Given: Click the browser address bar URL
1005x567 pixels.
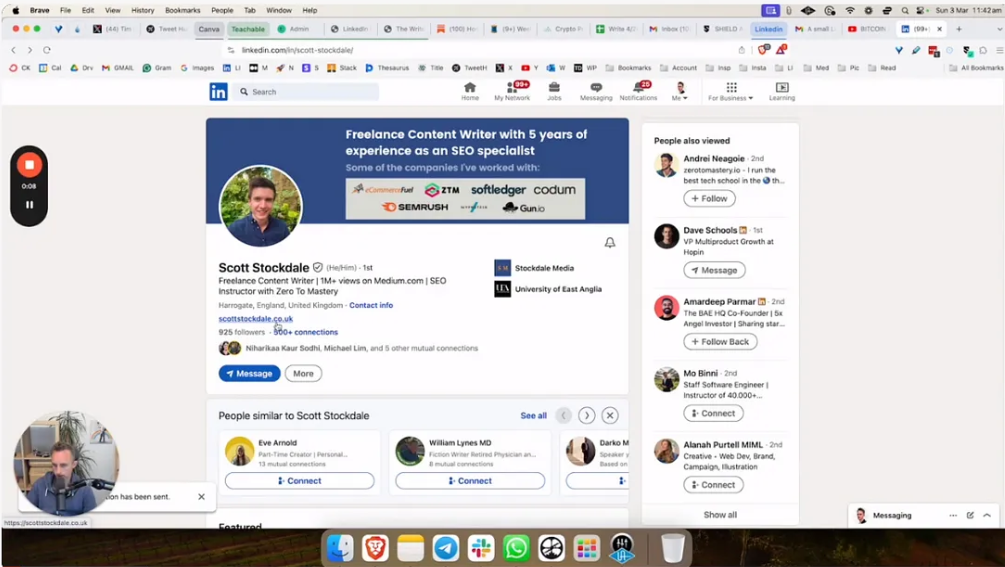Looking at the screenshot, I should pyautogui.click(x=297, y=50).
